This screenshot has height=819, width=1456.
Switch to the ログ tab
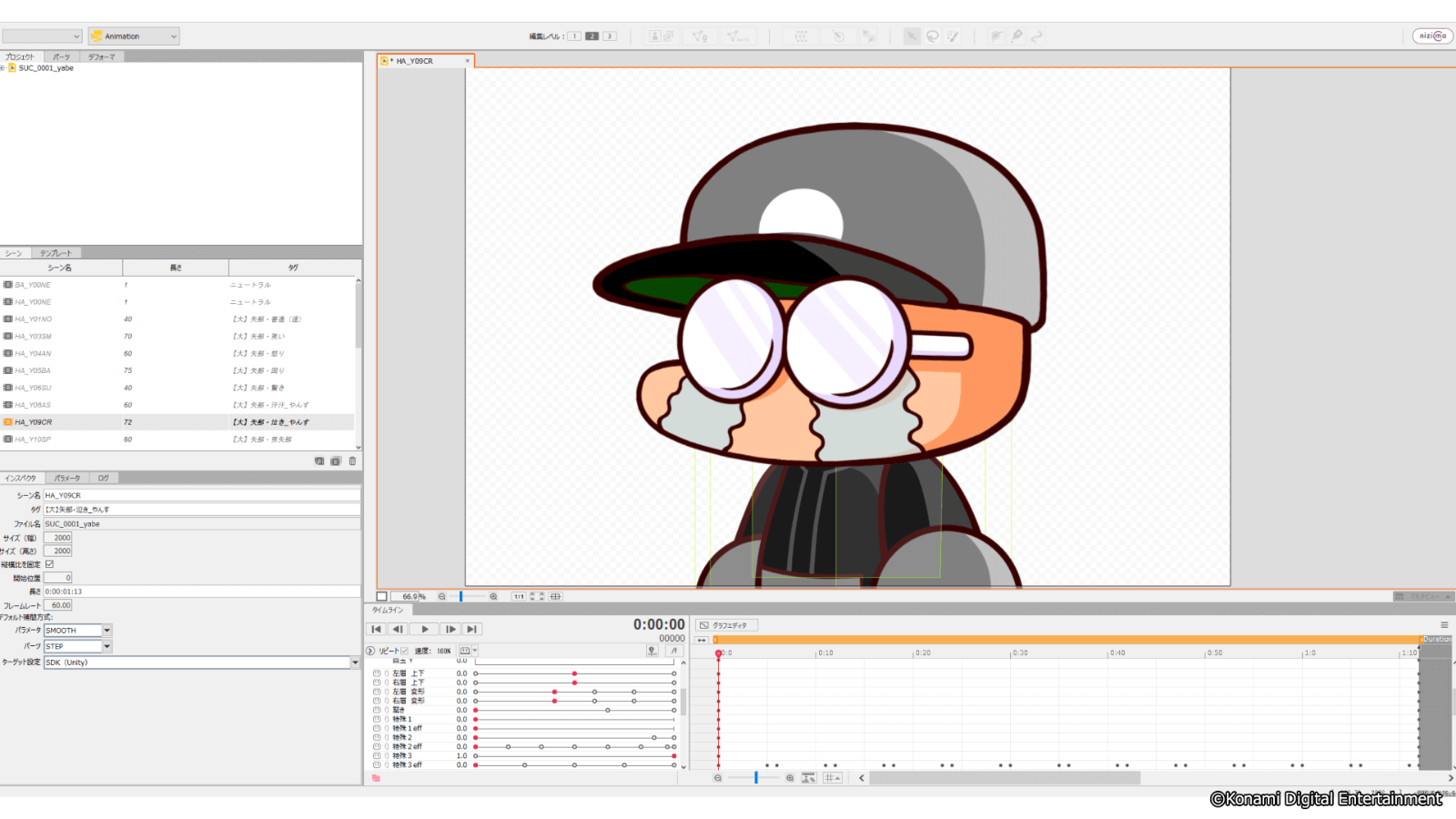104,478
